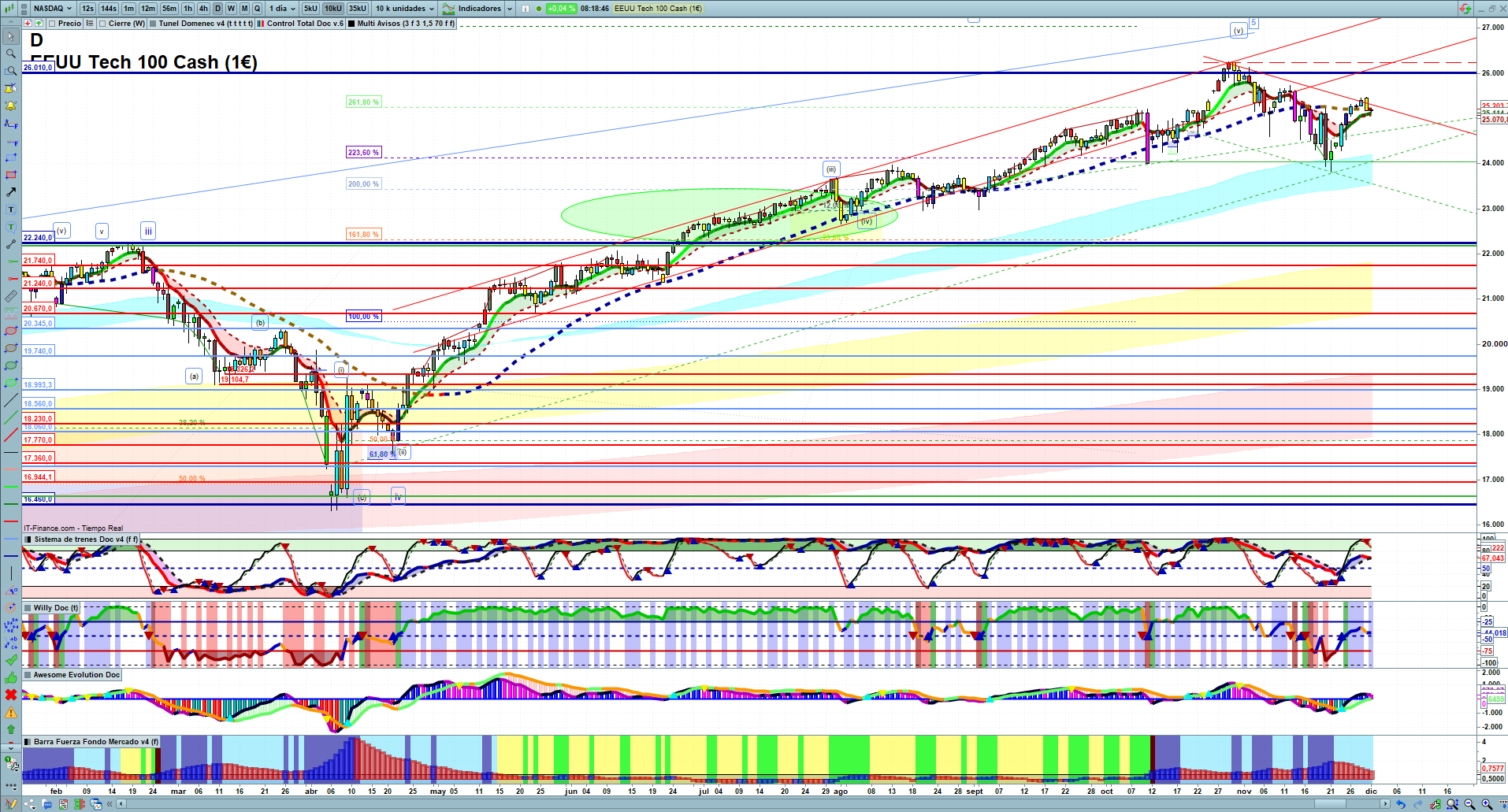Zoom out the chart horizontally
Screen dimensions: 1508x812
(1469, 804)
